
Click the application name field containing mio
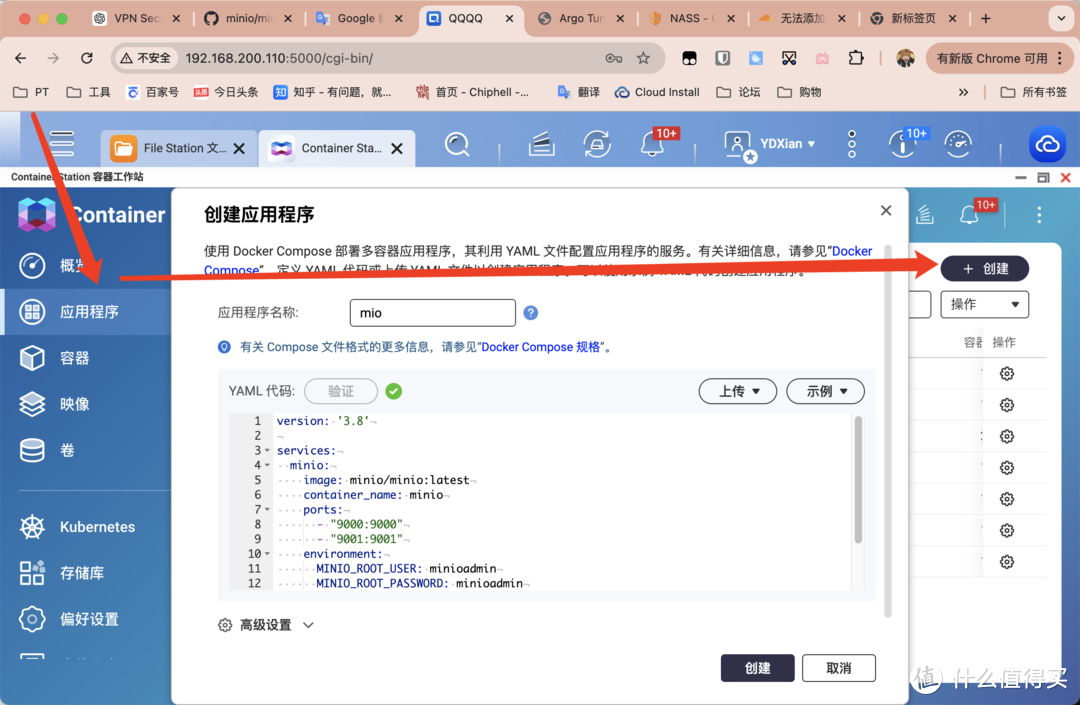coord(432,312)
